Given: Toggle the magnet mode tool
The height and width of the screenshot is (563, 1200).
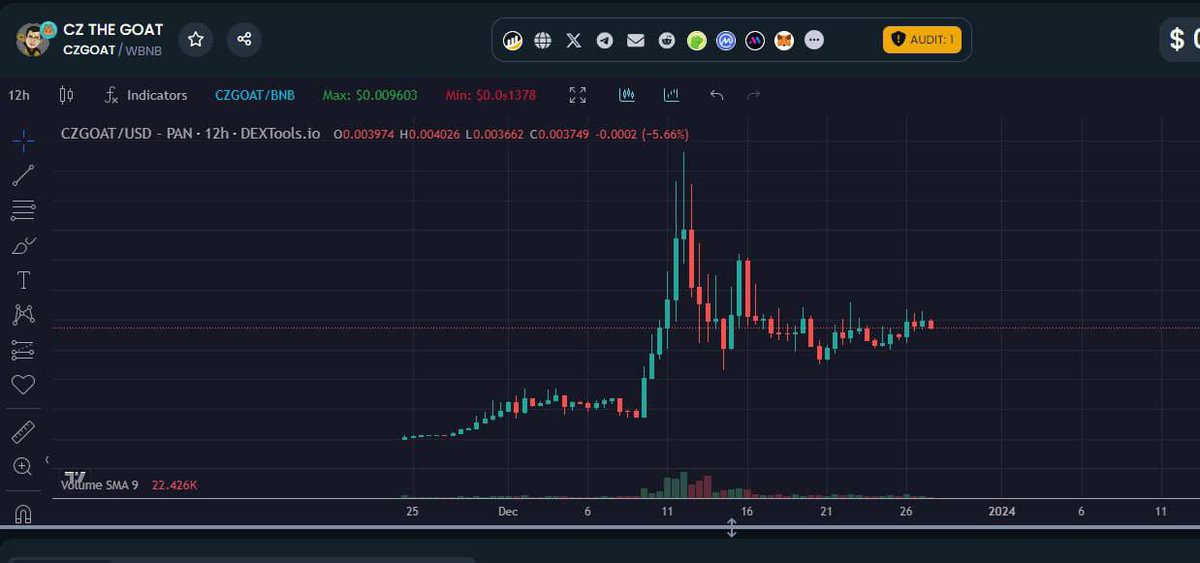Looking at the screenshot, I should tap(24, 514).
